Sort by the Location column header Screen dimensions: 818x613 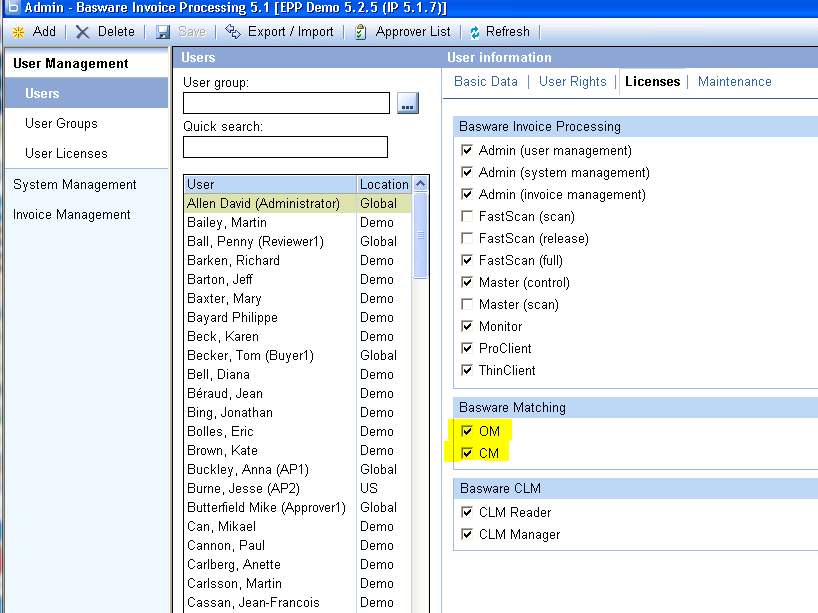[384, 184]
